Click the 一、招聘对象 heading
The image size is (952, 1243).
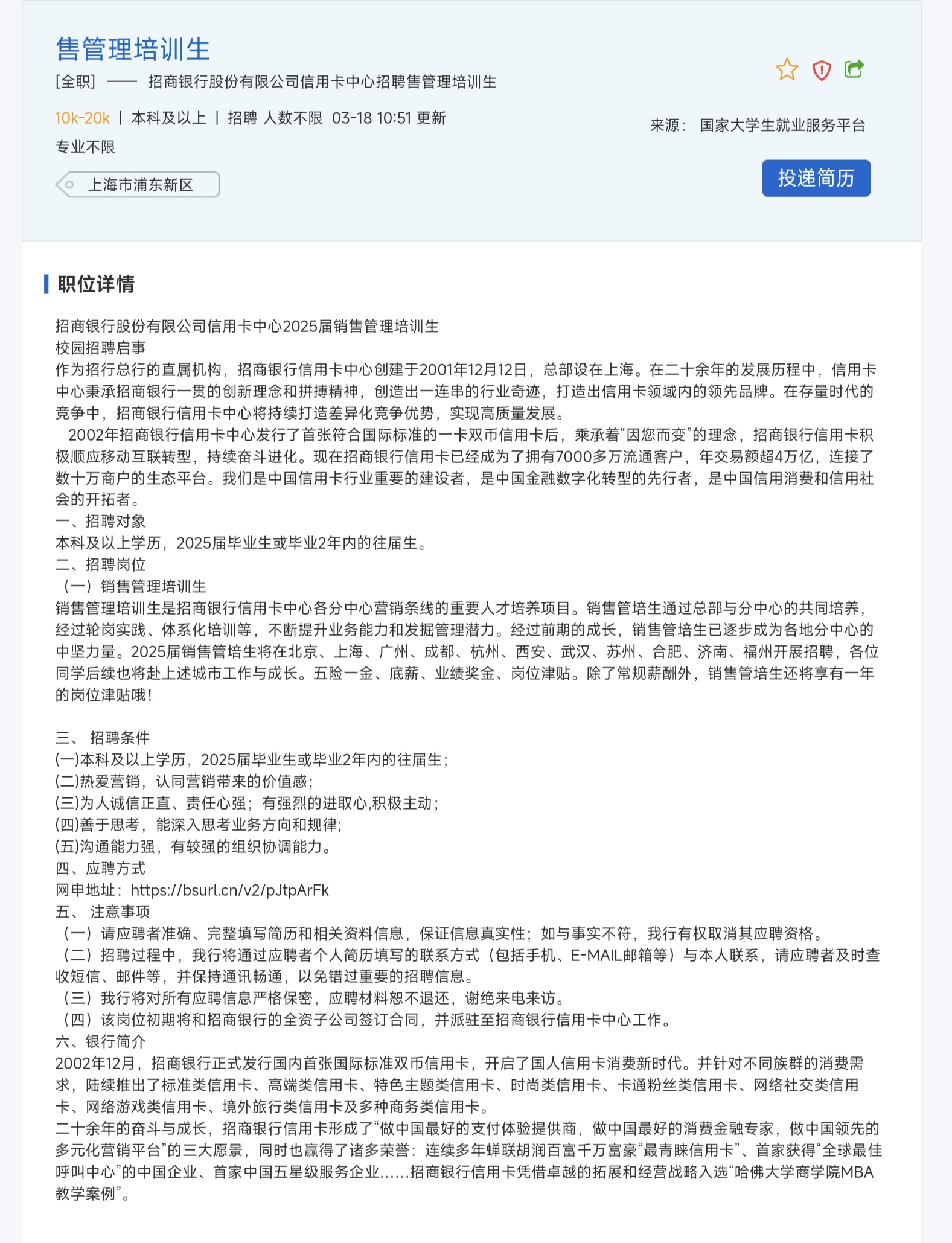click(x=100, y=522)
